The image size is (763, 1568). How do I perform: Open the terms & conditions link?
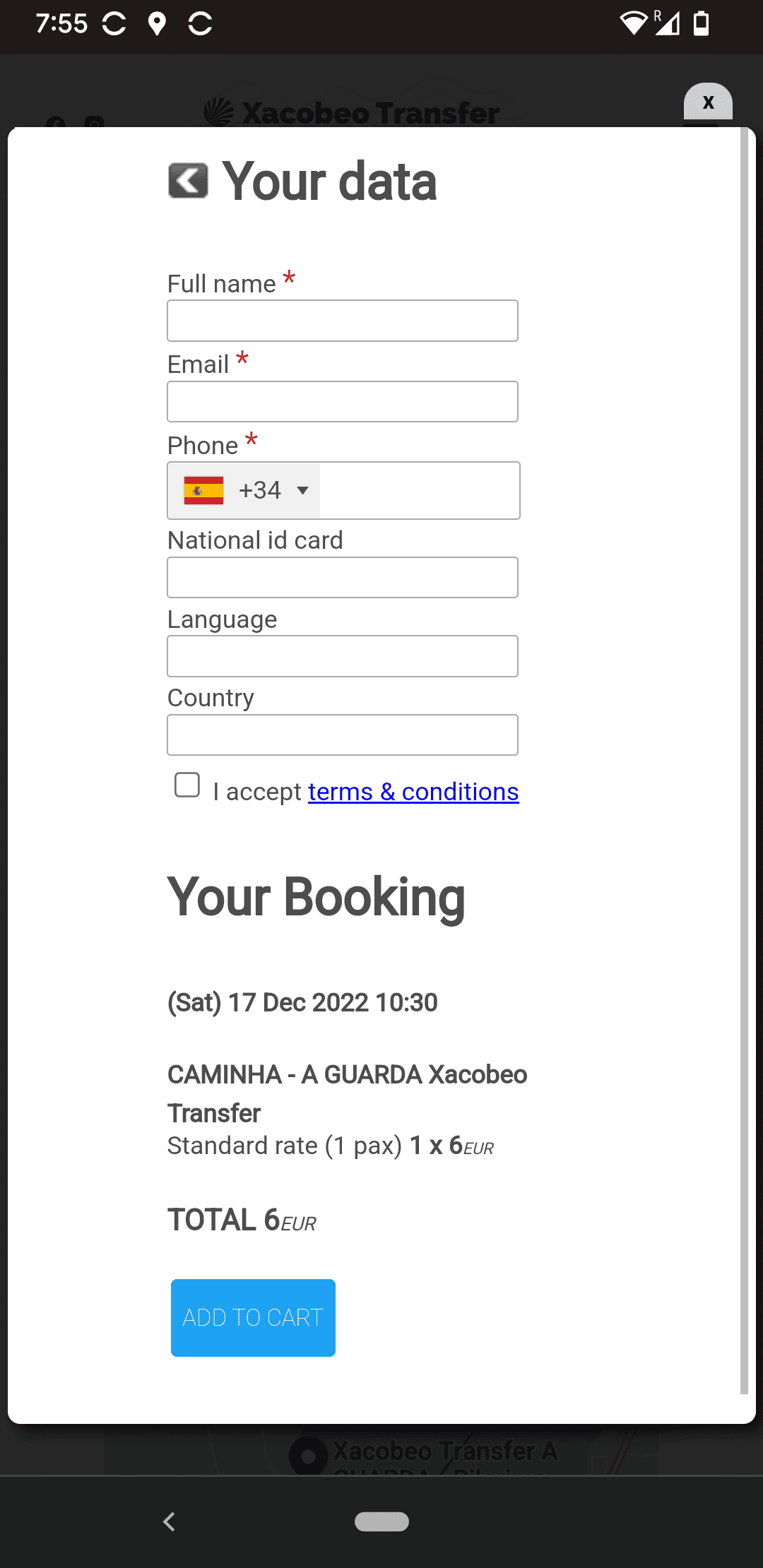point(413,792)
